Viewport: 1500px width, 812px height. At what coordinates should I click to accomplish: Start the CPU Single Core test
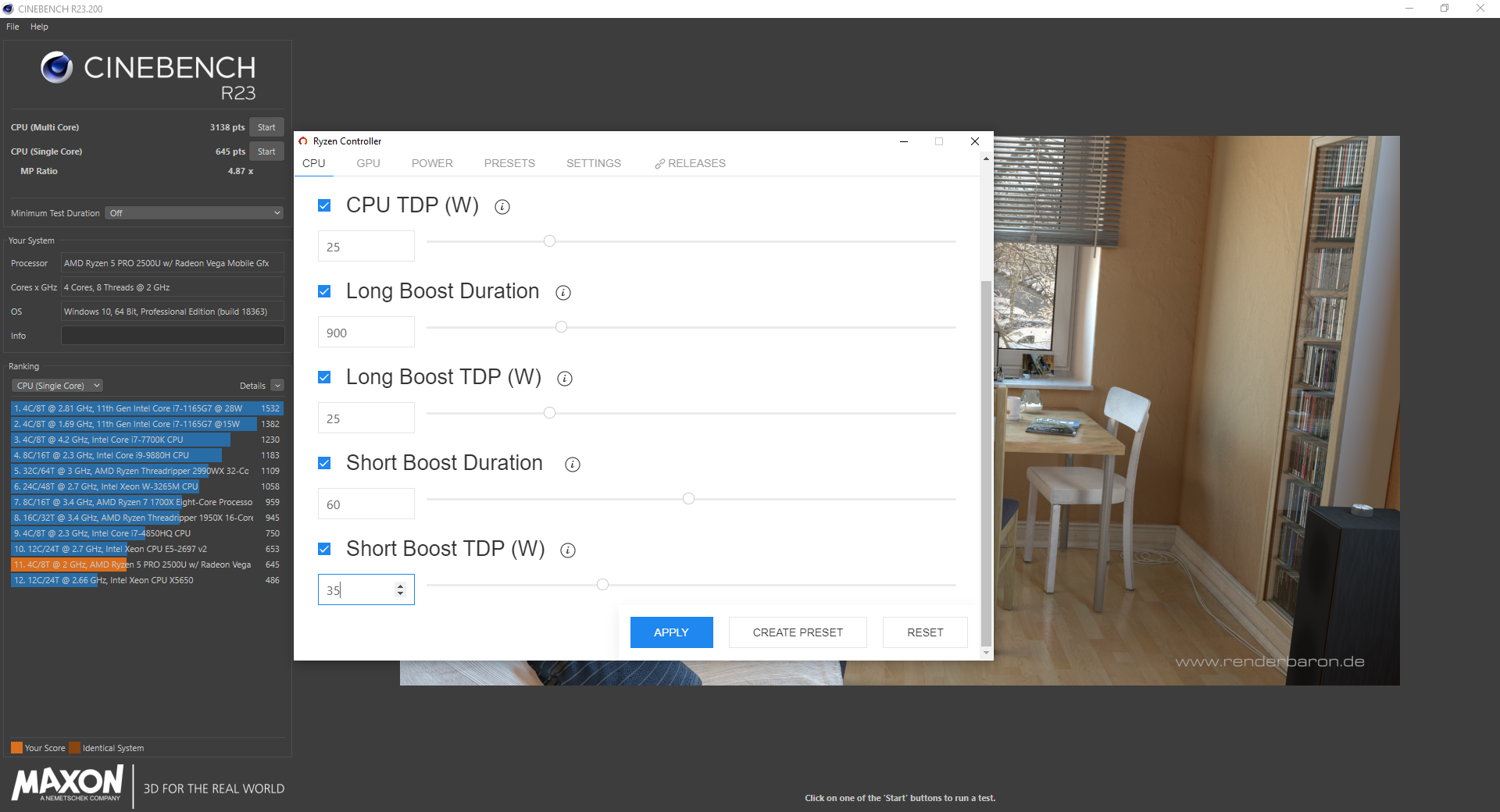266,151
